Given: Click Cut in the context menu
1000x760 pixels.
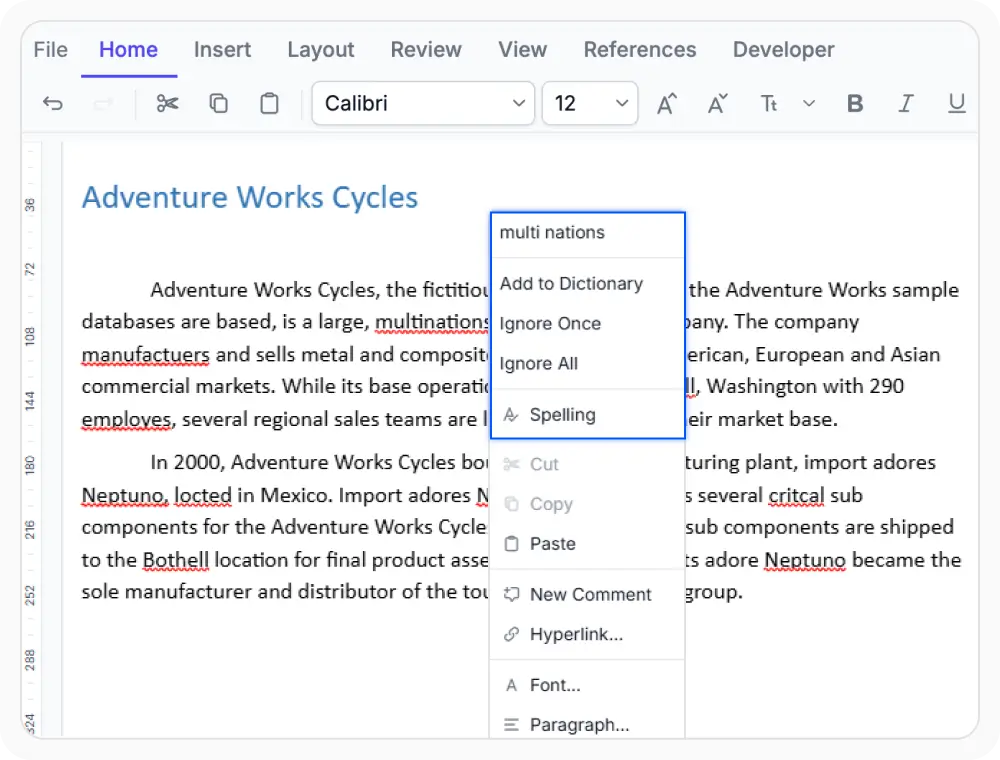Looking at the screenshot, I should pos(587,464).
